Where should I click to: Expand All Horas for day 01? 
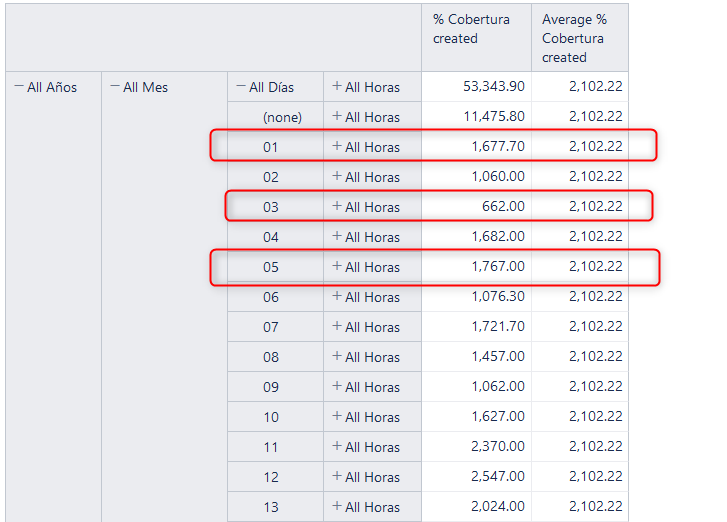pos(337,146)
